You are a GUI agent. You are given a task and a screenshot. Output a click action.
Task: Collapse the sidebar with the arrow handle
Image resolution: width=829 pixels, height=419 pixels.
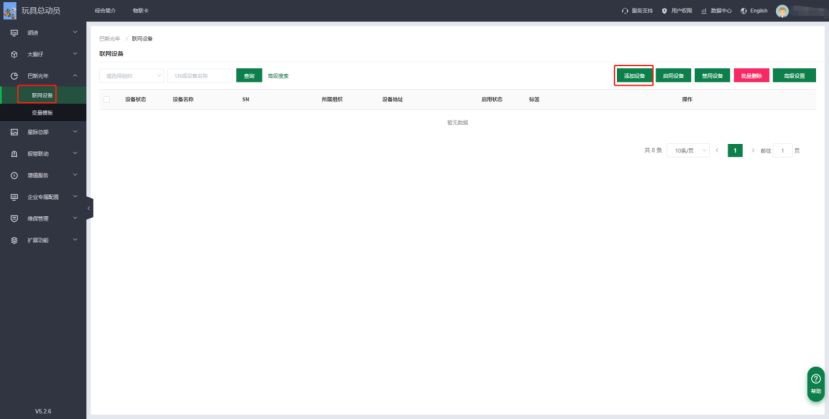(x=89, y=207)
